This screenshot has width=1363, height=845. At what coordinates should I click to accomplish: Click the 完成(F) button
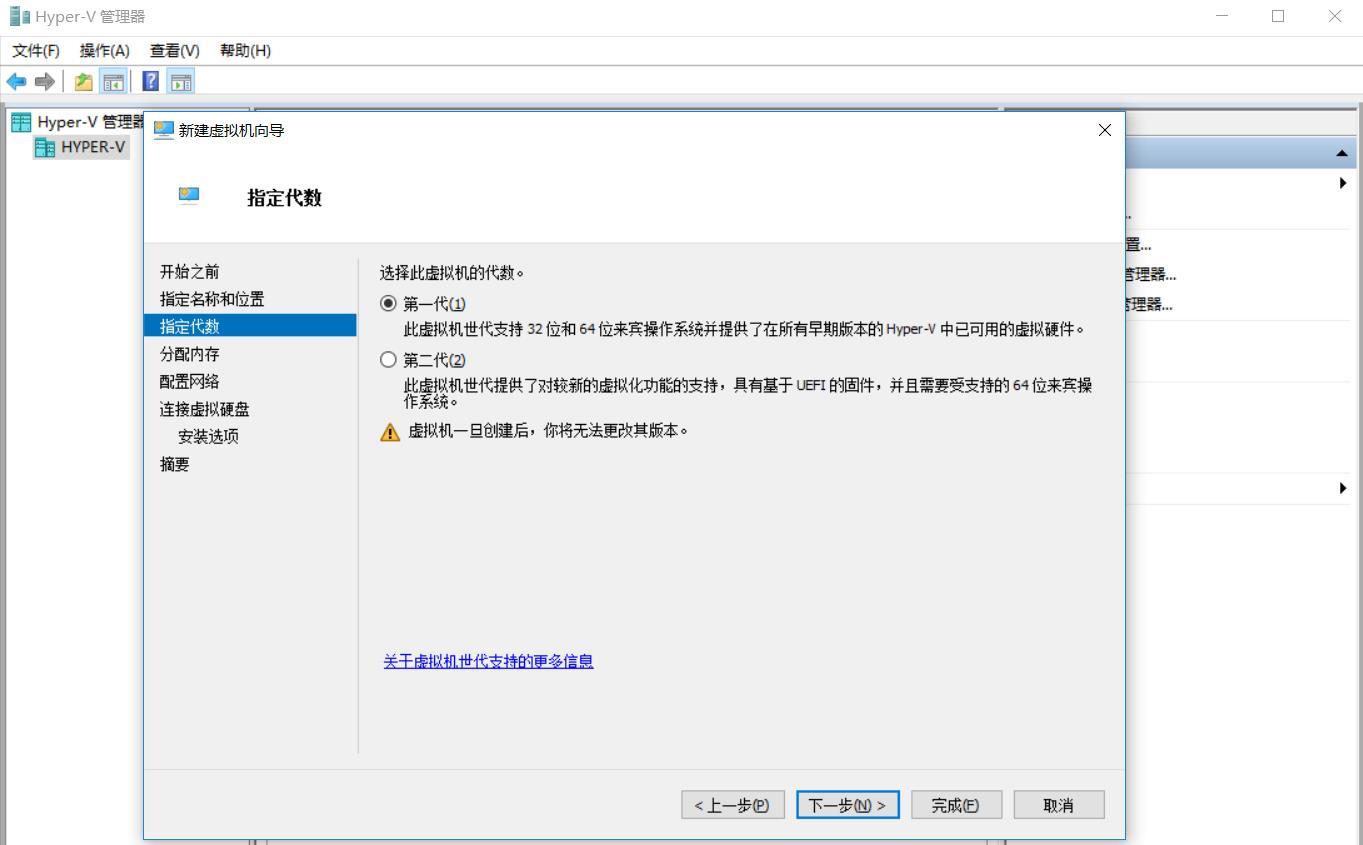957,805
